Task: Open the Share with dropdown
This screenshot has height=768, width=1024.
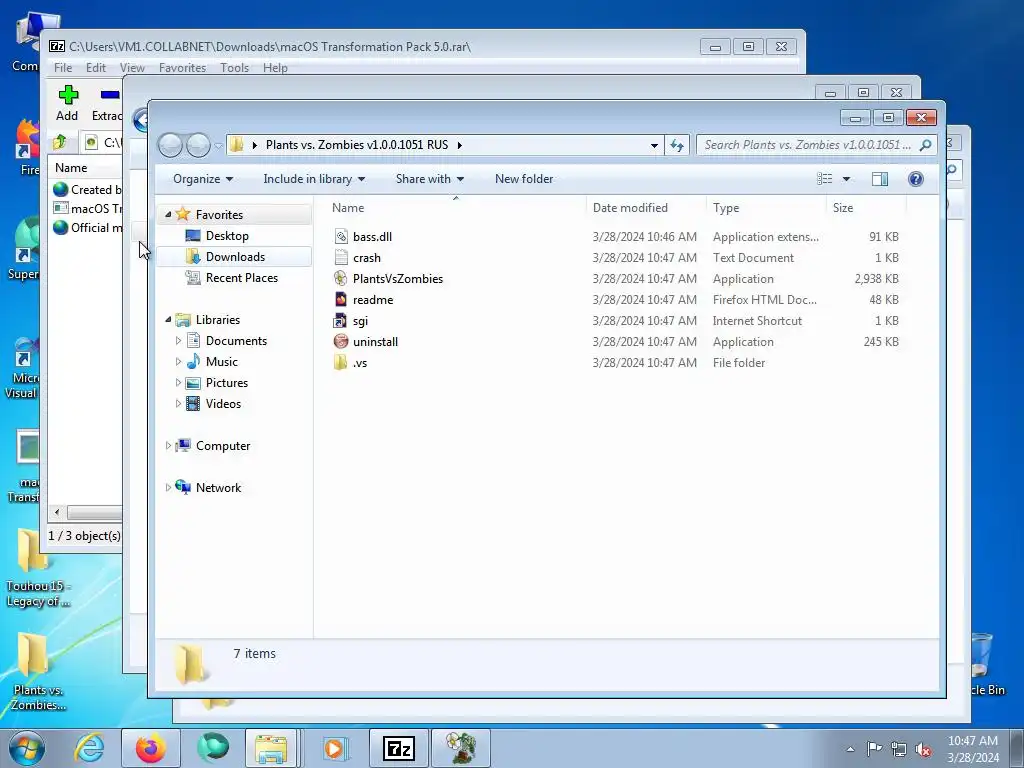Action: (430, 179)
